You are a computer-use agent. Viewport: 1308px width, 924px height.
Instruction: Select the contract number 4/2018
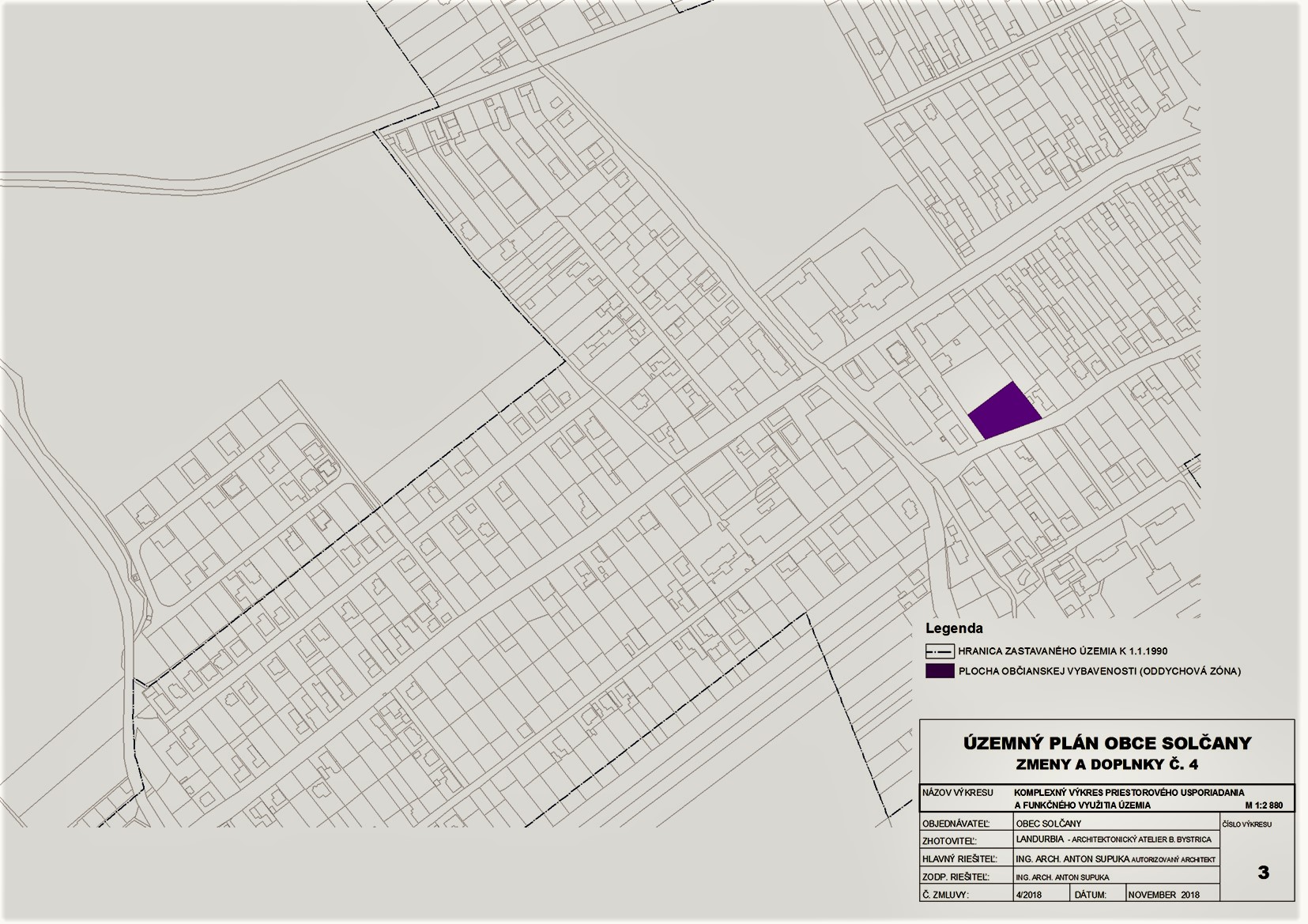point(1029,895)
